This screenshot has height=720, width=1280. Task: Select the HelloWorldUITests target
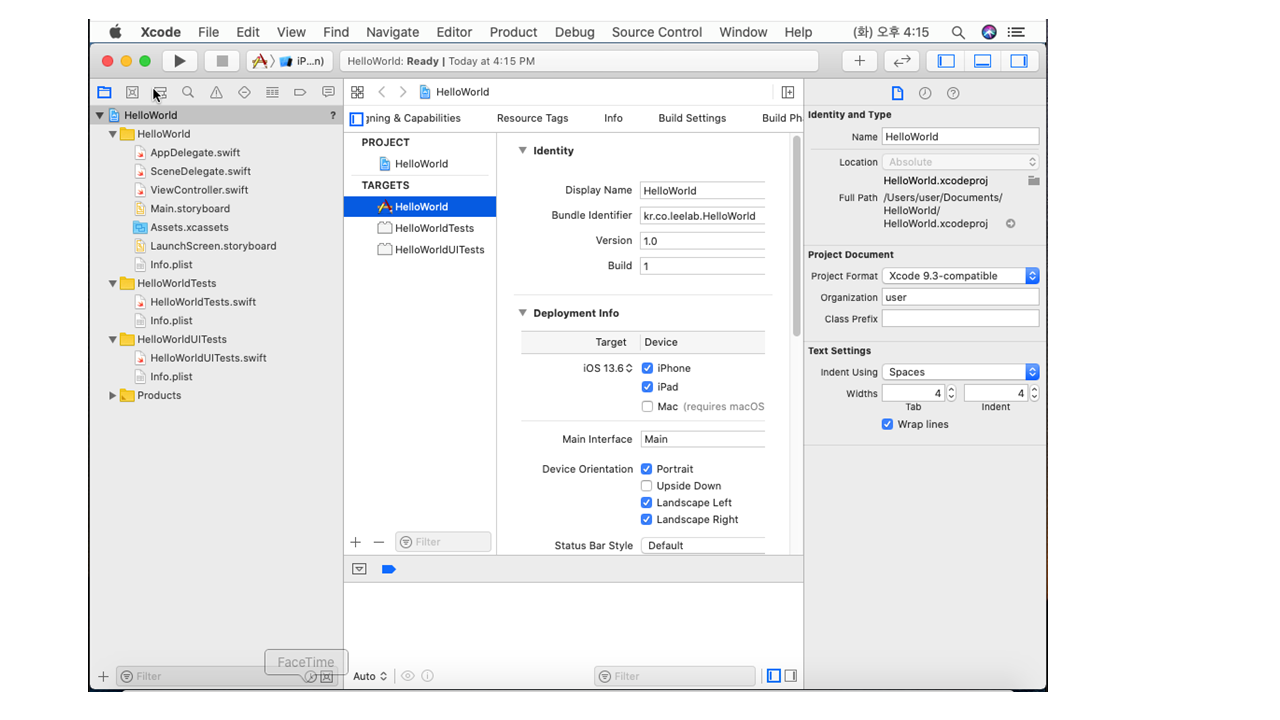tap(439, 250)
